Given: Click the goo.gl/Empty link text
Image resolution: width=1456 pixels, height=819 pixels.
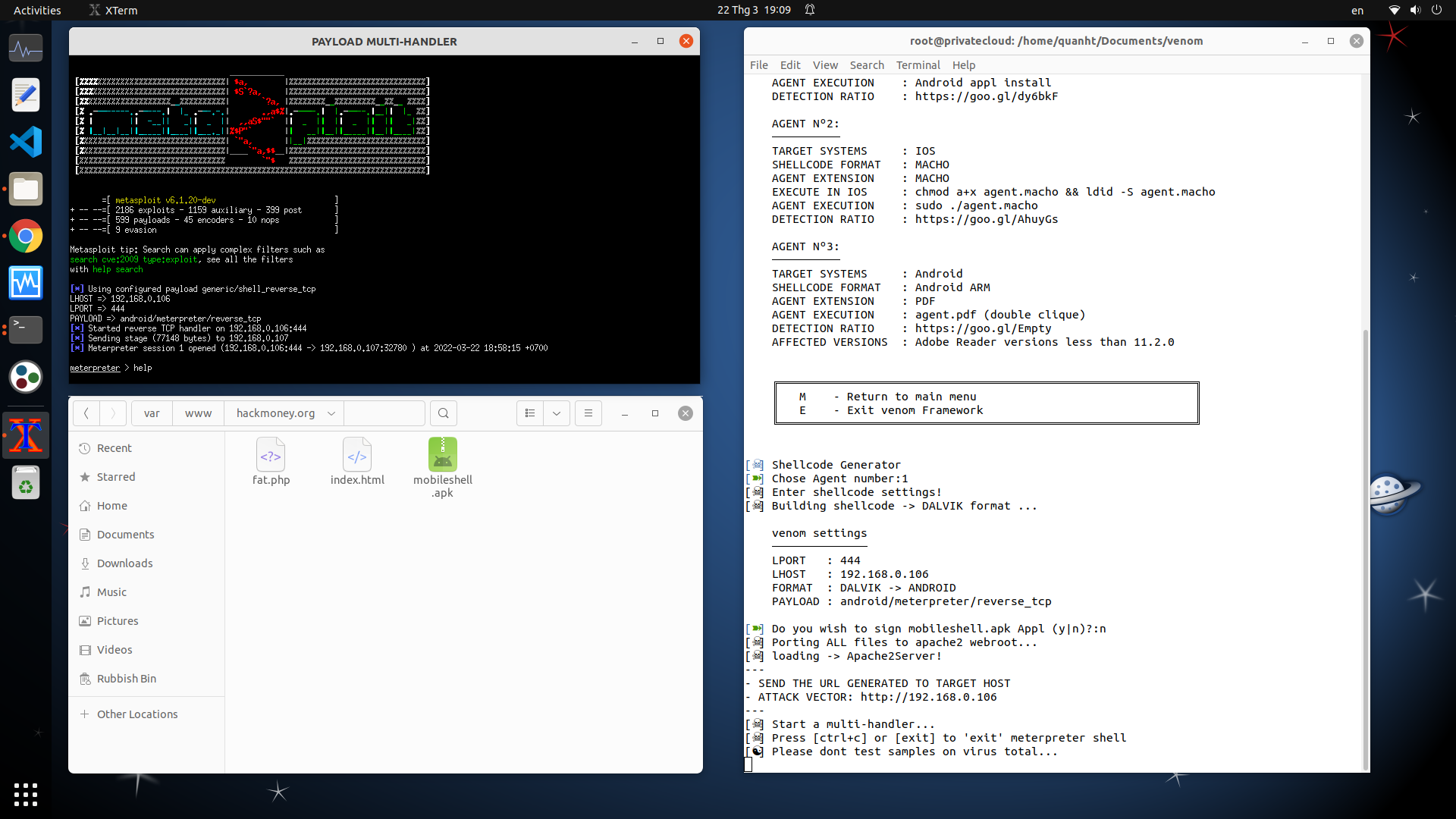Looking at the screenshot, I should coord(983,328).
